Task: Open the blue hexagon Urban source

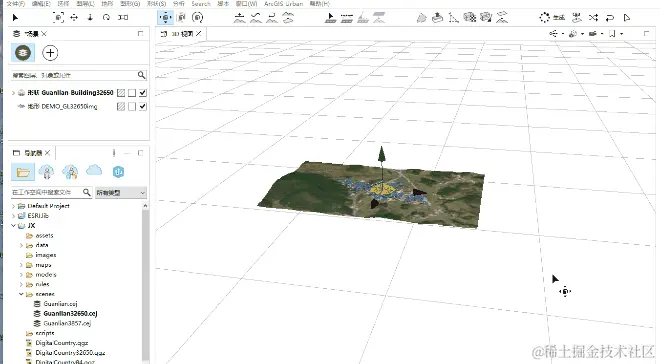Action: coord(118,172)
